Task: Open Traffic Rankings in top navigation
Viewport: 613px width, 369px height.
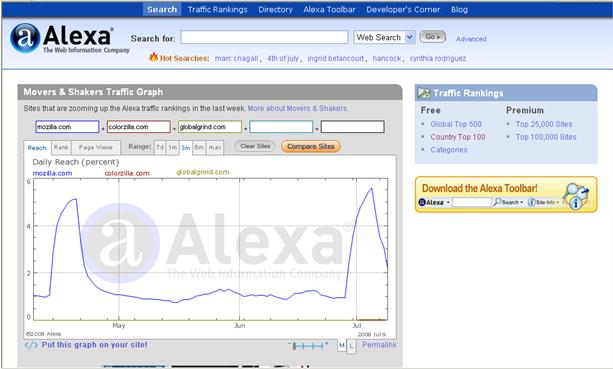Action: tap(217, 9)
